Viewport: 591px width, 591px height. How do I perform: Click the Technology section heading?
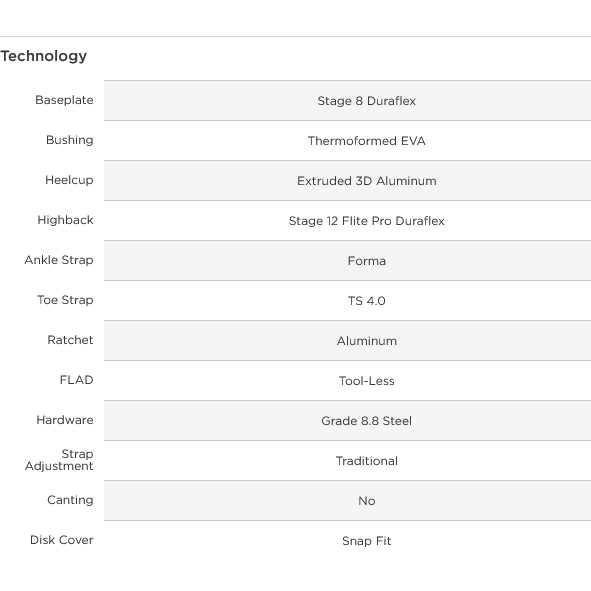tap(44, 57)
